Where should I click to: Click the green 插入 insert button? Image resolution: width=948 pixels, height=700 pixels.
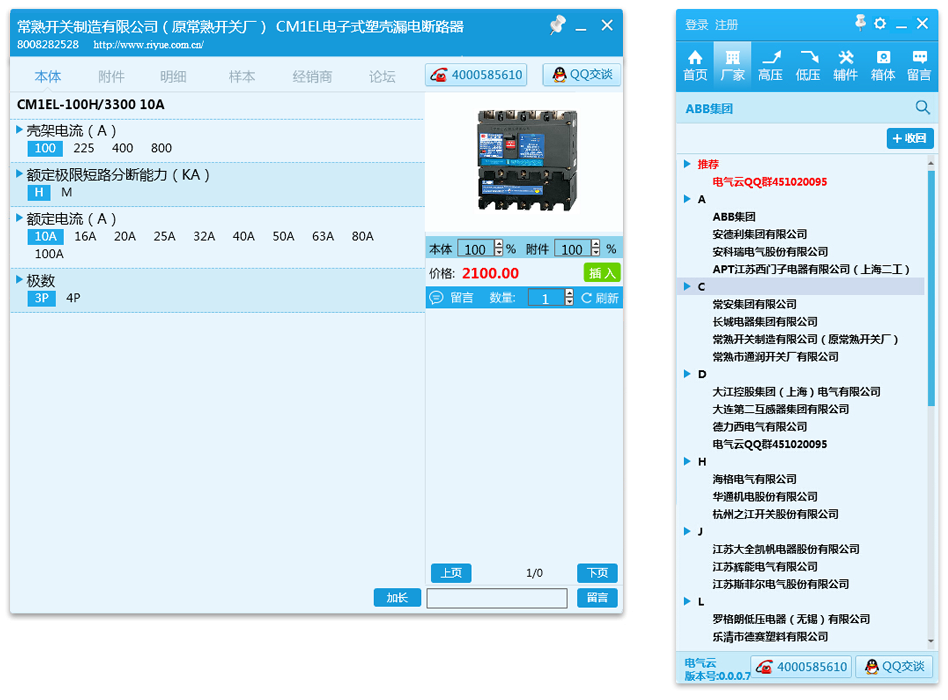(602, 273)
